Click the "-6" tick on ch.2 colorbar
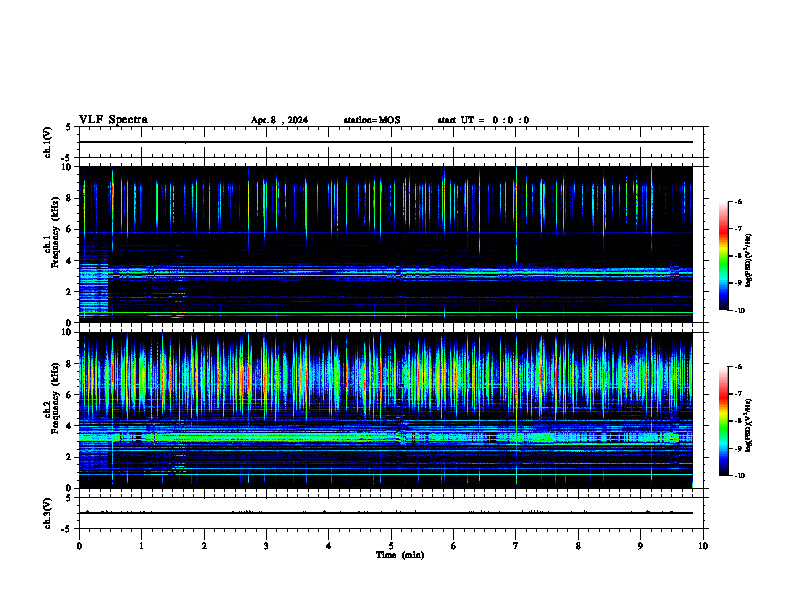 (x=739, y=367)
